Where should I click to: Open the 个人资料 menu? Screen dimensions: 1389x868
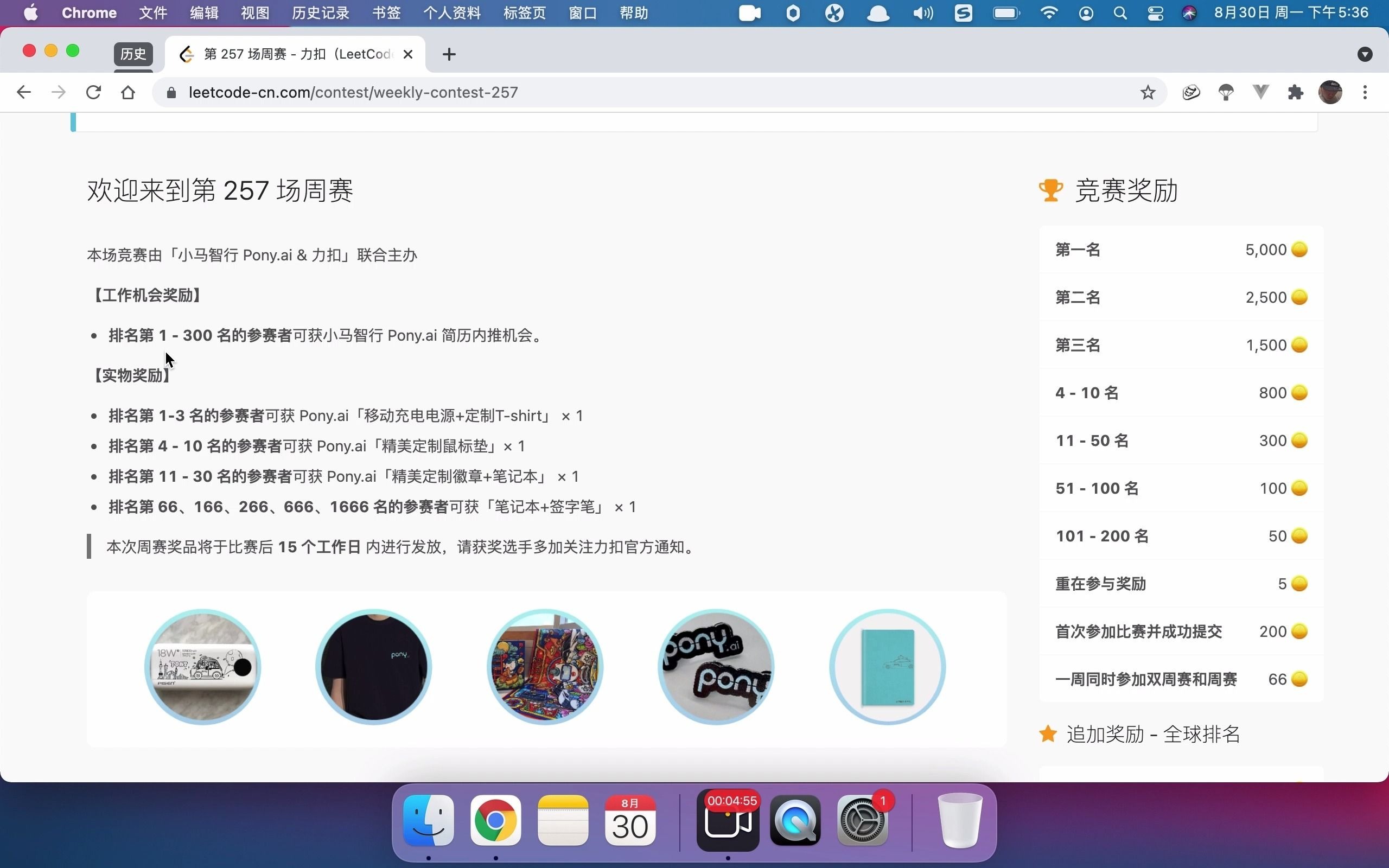(x=452, y=12)
